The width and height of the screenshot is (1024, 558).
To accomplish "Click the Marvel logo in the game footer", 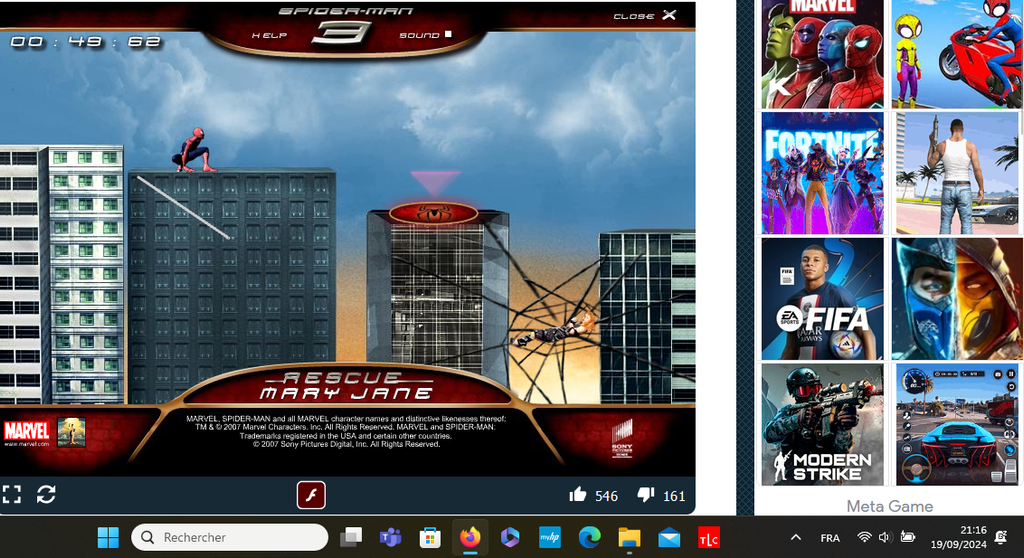I will 27,431.
